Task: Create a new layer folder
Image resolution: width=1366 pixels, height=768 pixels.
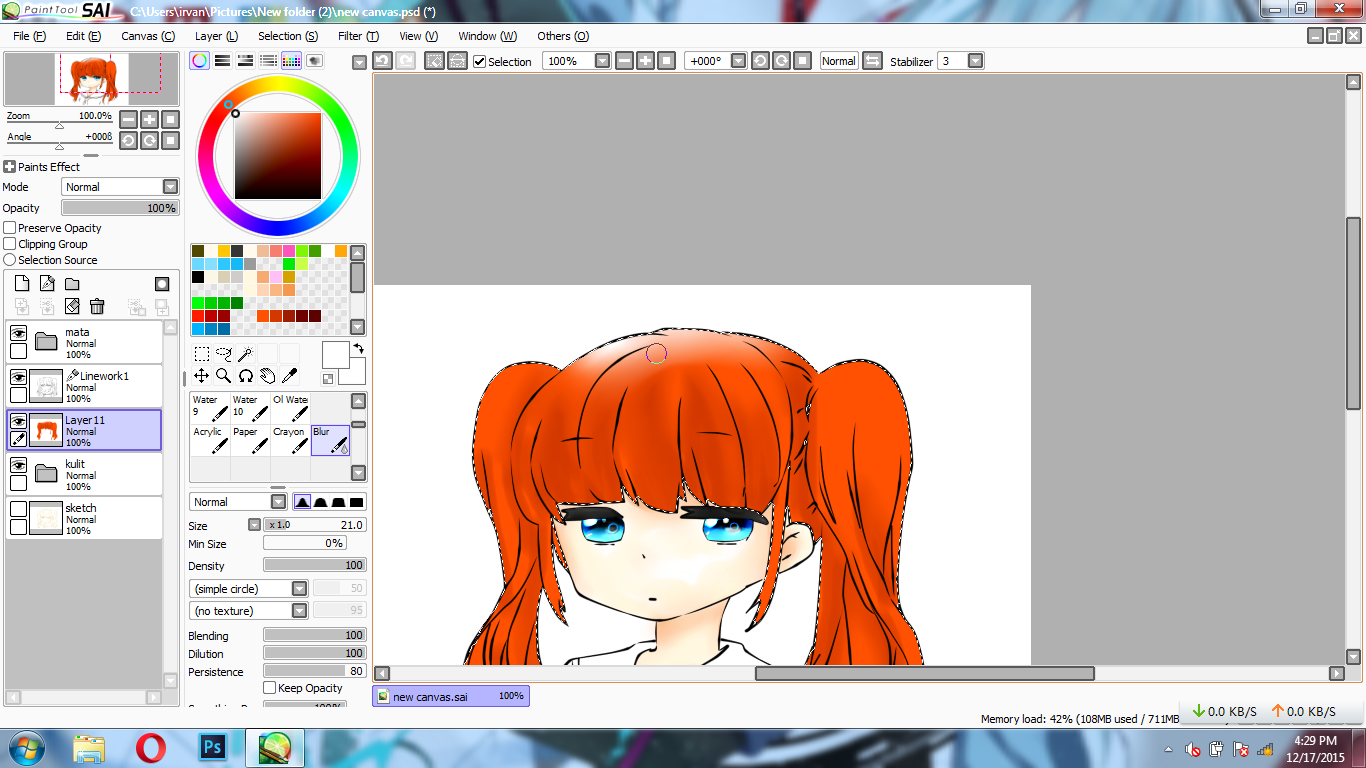Action: pos(72,284)
